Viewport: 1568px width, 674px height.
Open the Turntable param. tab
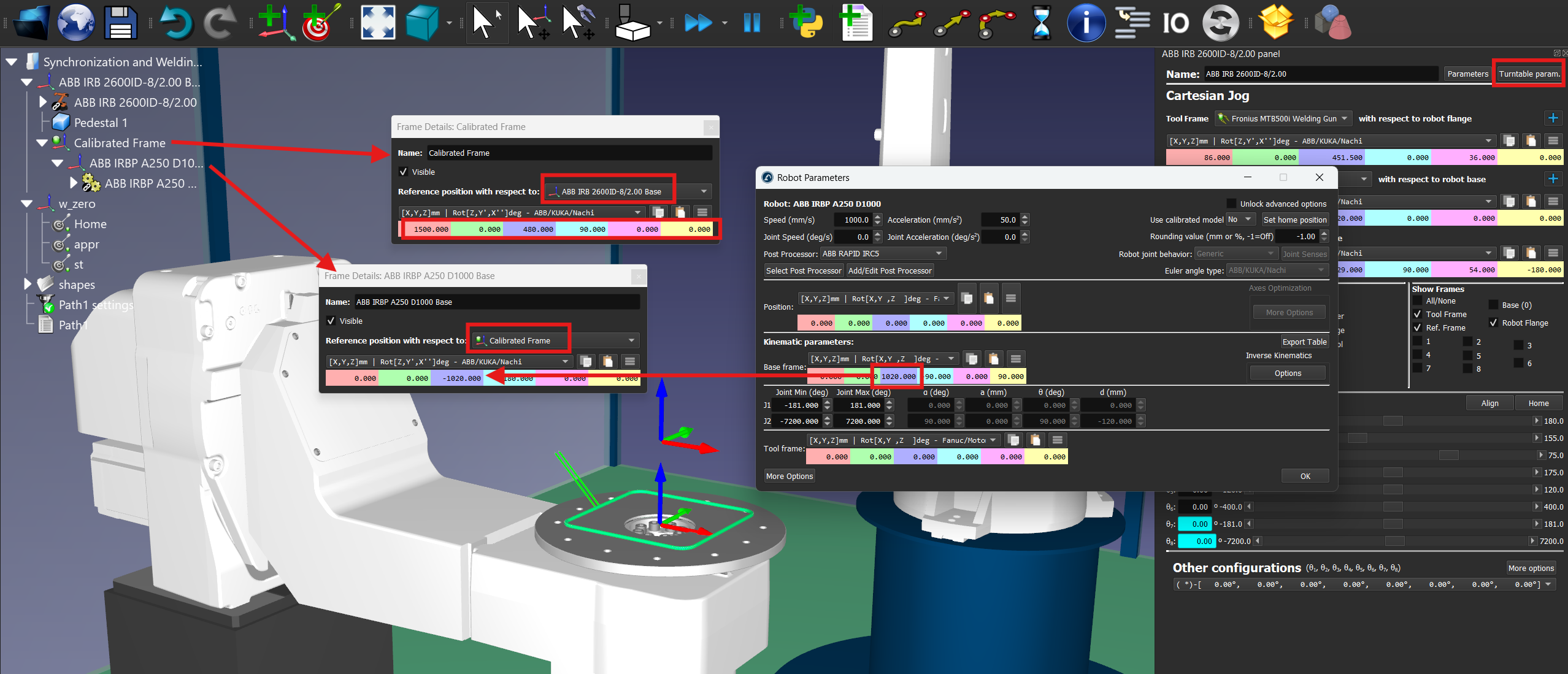(x=1528, y=74)
